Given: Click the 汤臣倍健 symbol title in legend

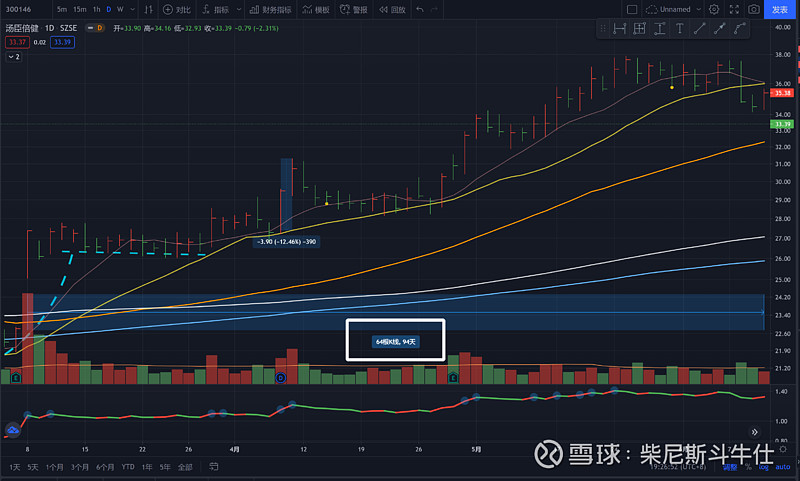Looking at the screenshot, I should 22,28.
